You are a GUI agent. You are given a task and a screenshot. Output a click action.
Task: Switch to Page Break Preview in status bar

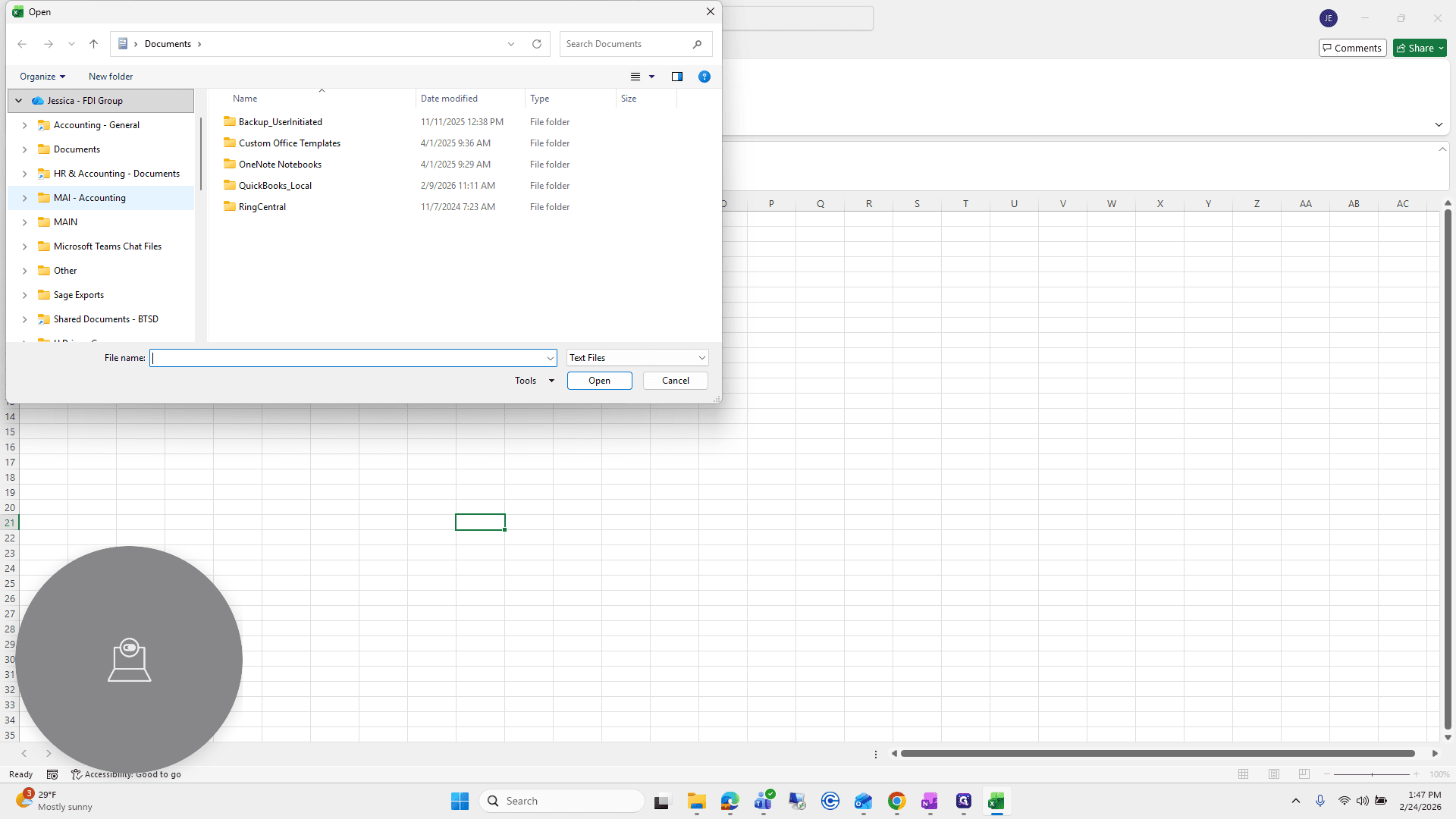1304,774
